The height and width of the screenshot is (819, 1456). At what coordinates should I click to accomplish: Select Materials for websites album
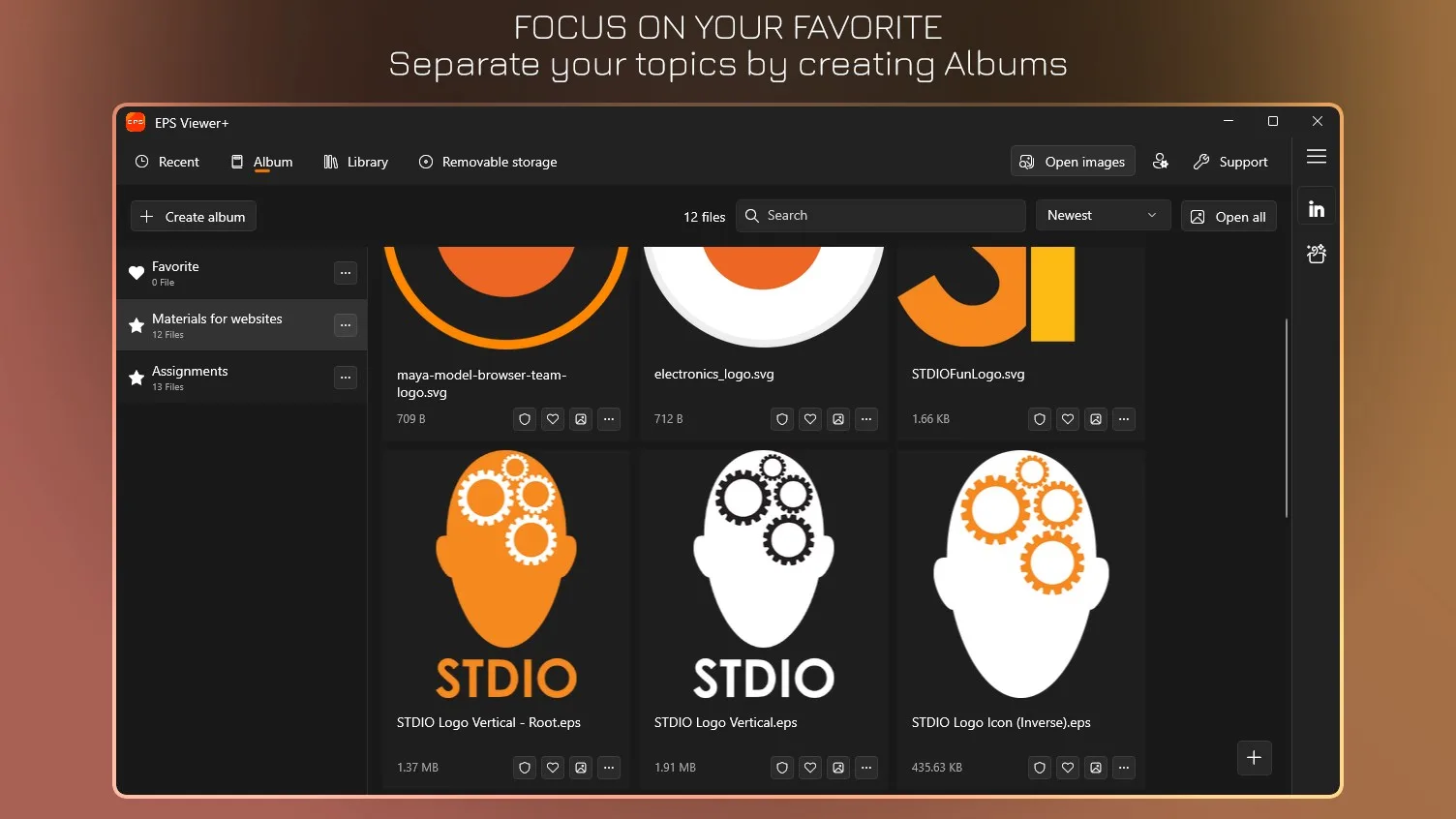tap(242, 325)
